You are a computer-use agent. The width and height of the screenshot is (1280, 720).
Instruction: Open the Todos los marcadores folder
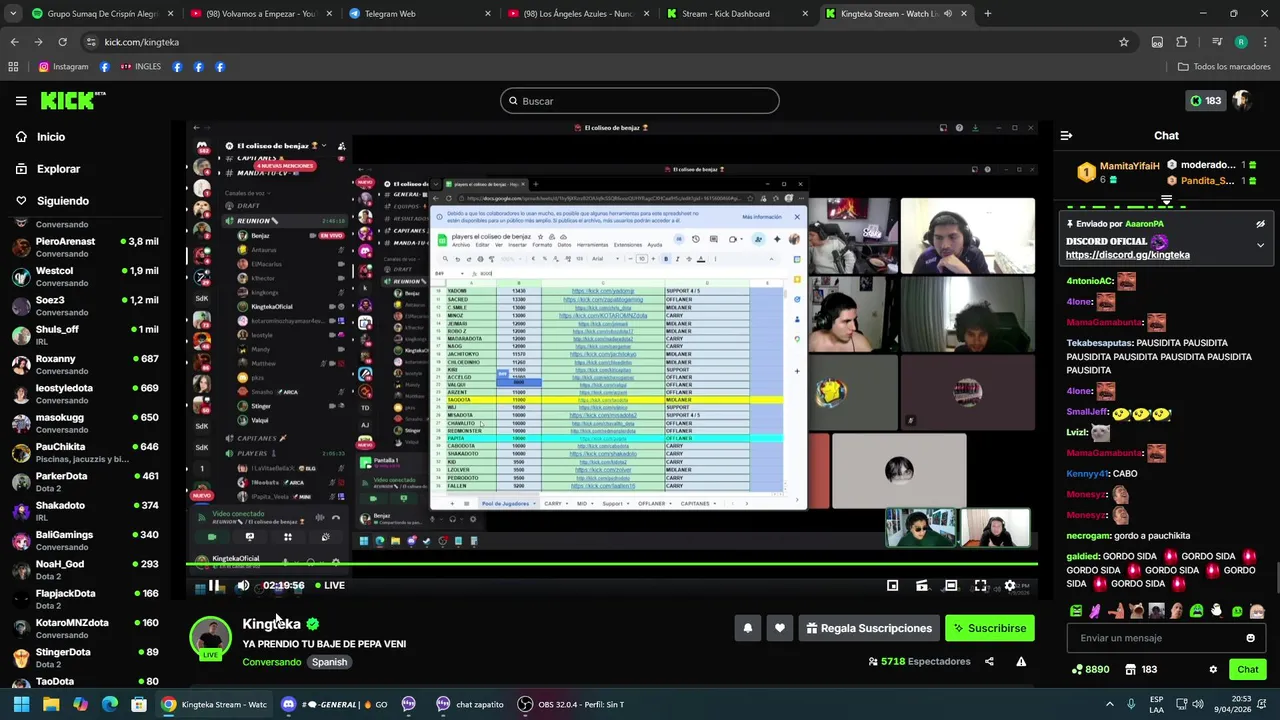pos(1224,67)
